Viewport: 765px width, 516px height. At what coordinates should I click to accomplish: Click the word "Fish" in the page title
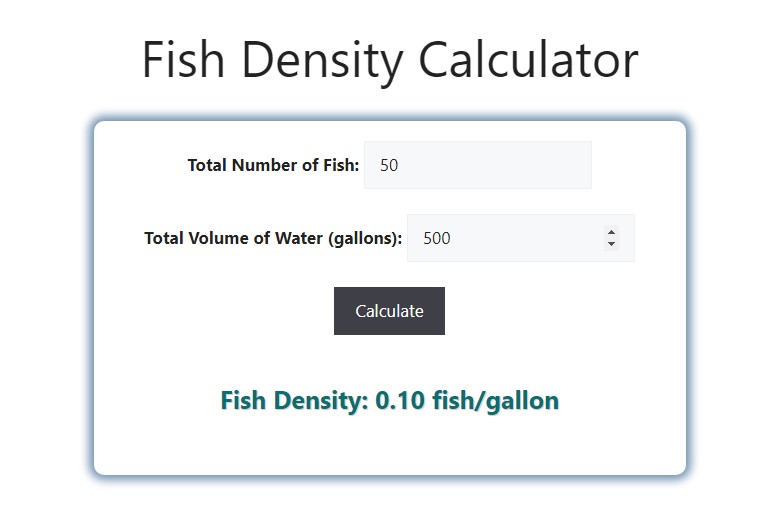tap(183, 60)
